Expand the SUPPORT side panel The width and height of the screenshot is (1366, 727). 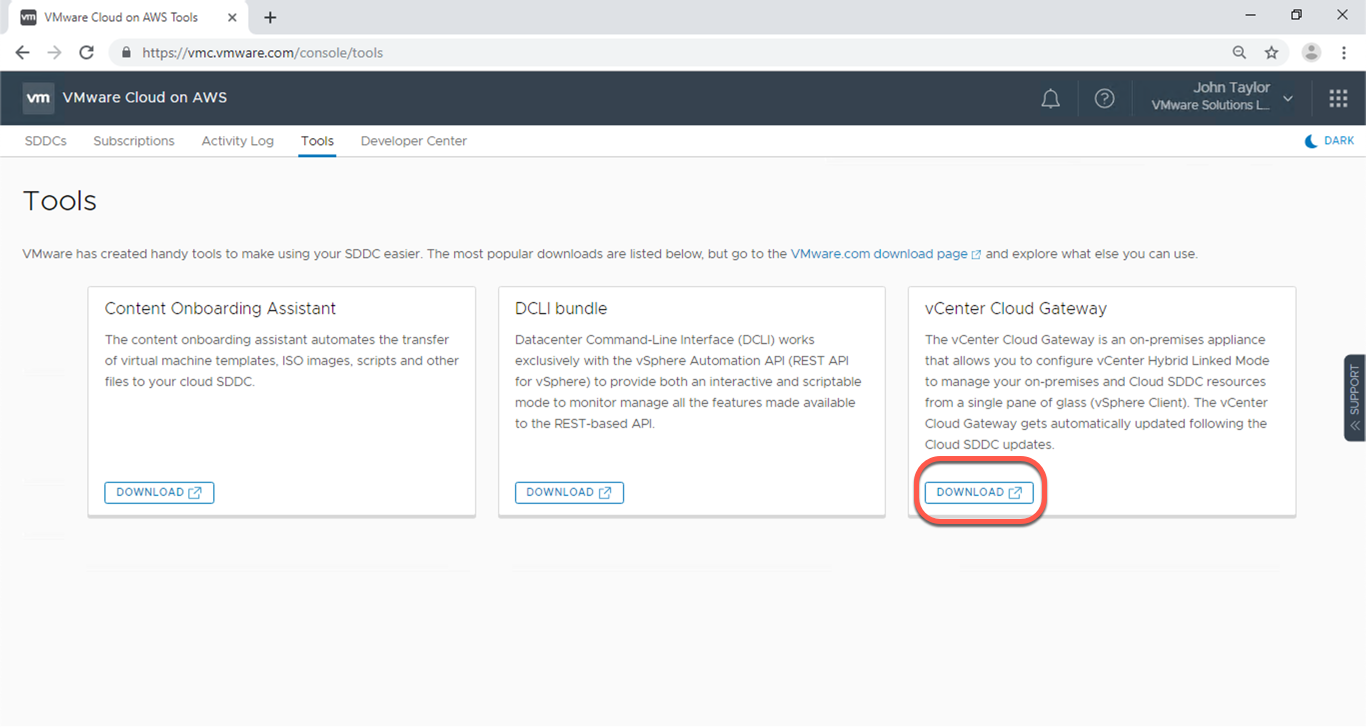tap(1355, 397)
